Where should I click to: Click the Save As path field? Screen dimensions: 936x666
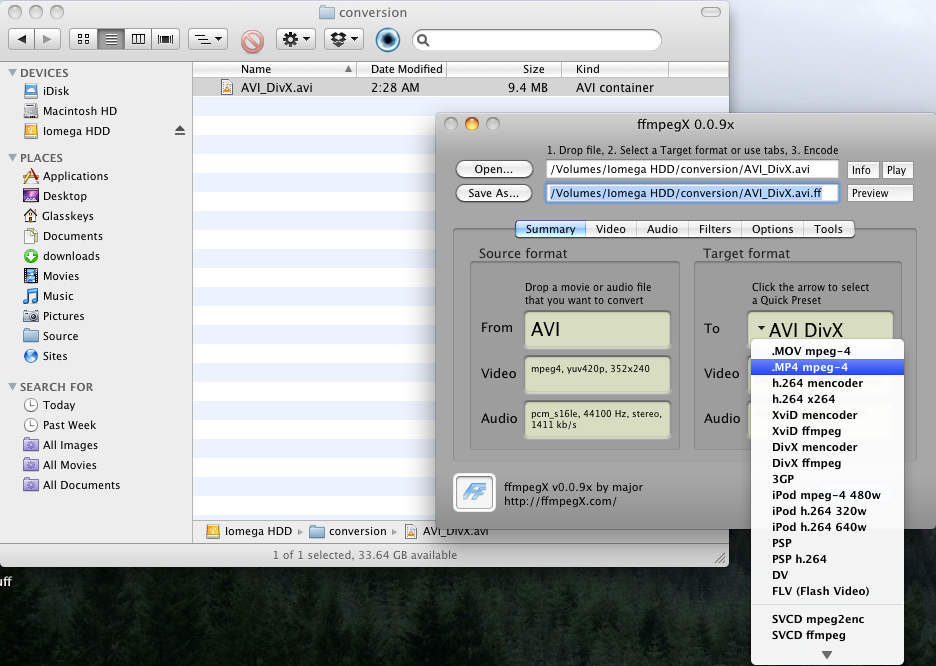(x=691, y=193)
